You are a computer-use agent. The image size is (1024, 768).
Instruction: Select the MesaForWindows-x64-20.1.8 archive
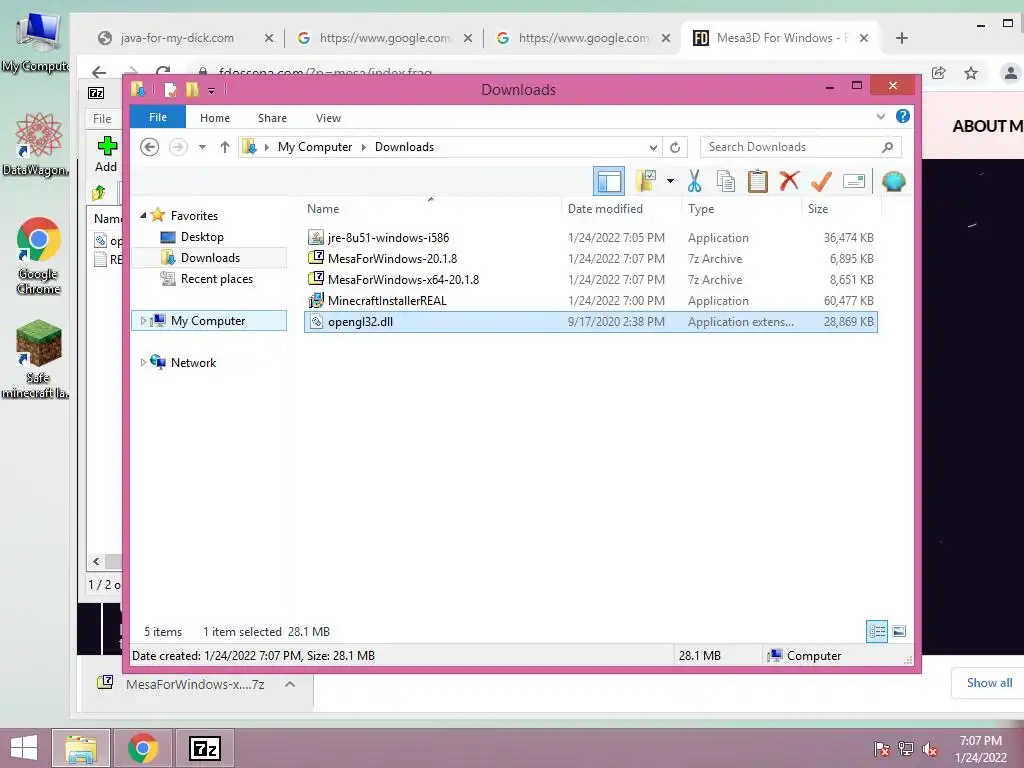(590, 280)
